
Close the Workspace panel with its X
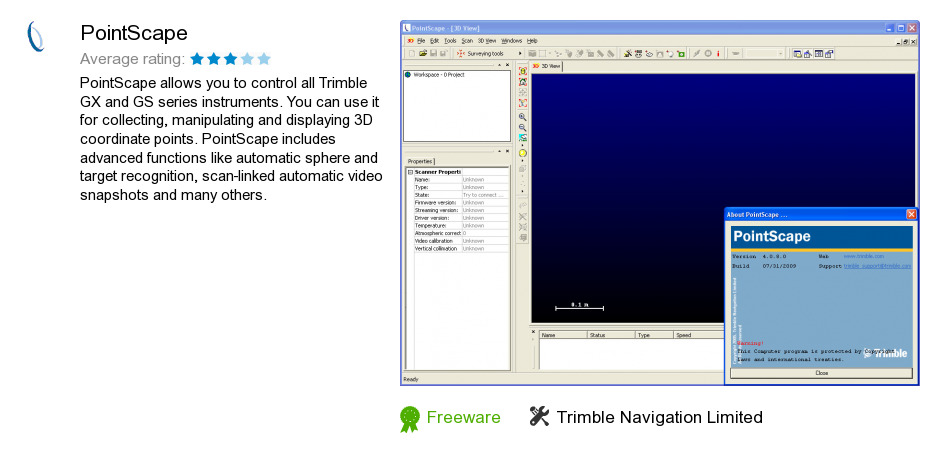point(507,65)
